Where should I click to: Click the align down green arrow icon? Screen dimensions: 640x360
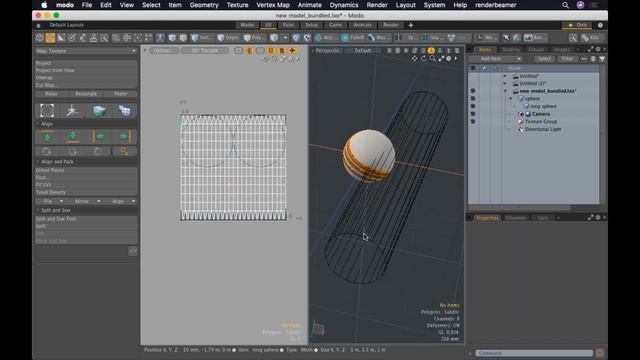(73, 137)
